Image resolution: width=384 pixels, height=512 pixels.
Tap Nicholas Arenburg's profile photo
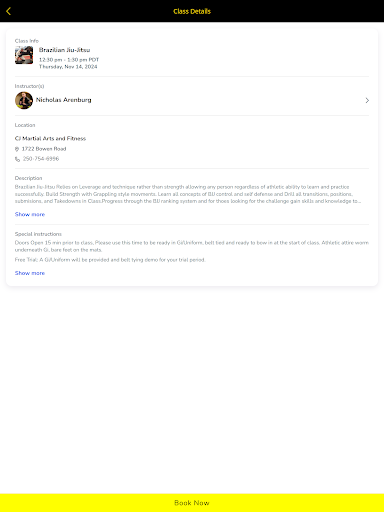[24, 100]
